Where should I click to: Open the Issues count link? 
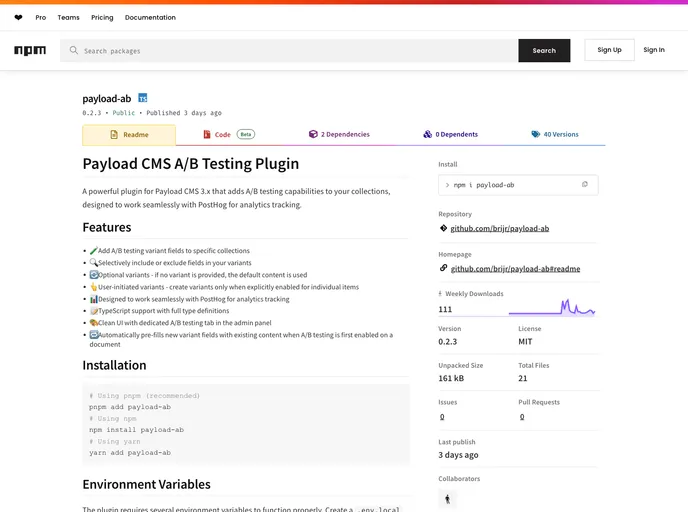[x=442, y=417]
